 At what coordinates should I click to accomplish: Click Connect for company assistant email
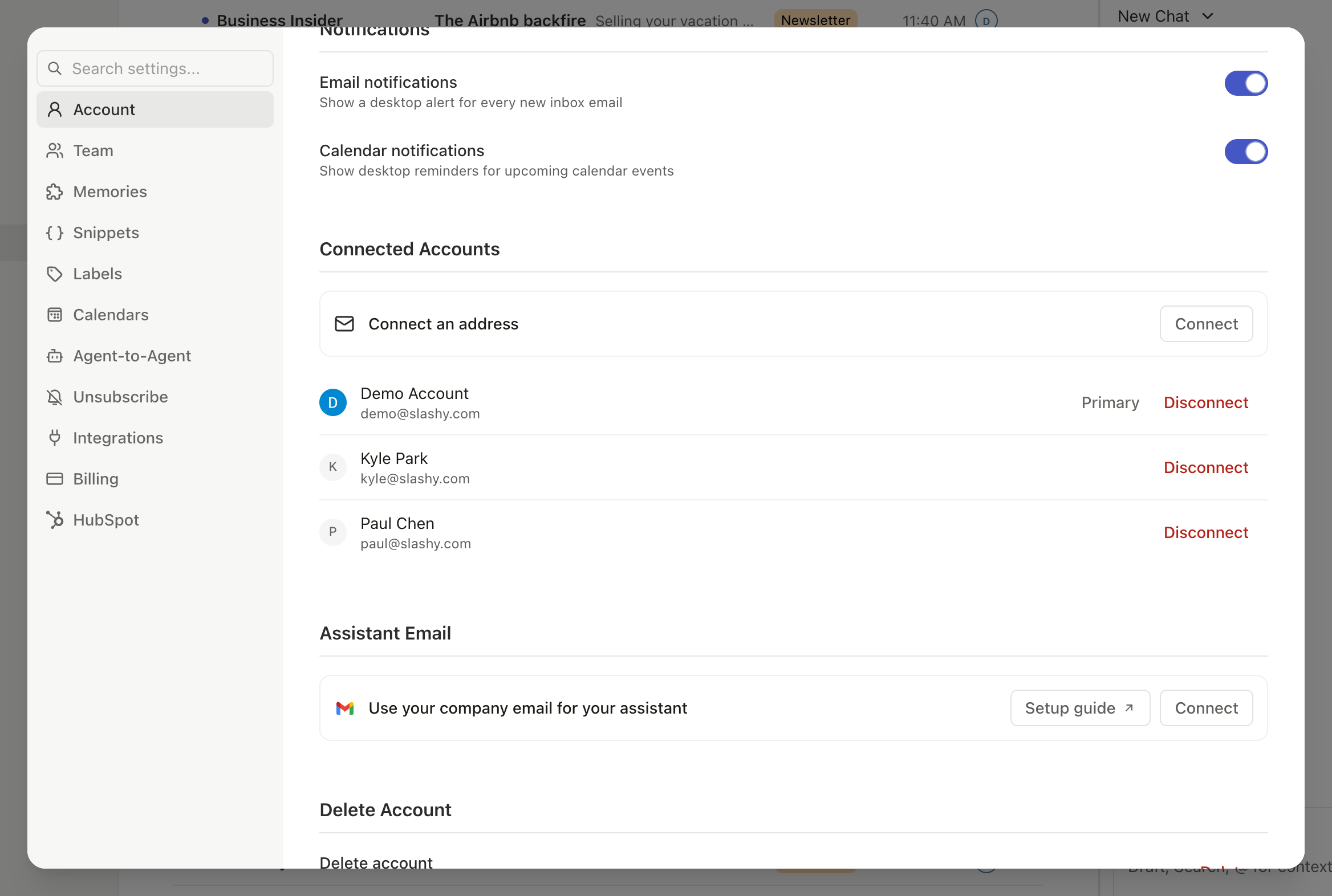[1206, 708]
